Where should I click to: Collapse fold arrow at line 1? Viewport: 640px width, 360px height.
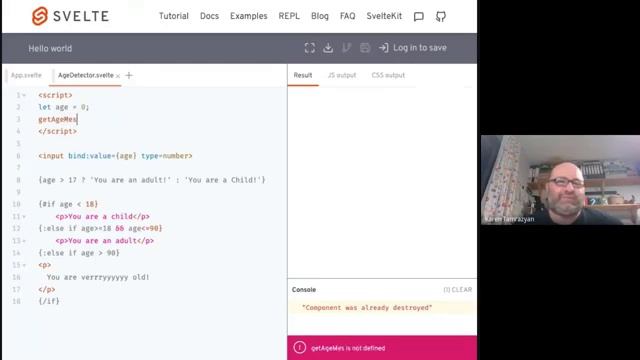pyautogui.click(x=24, y=96)
